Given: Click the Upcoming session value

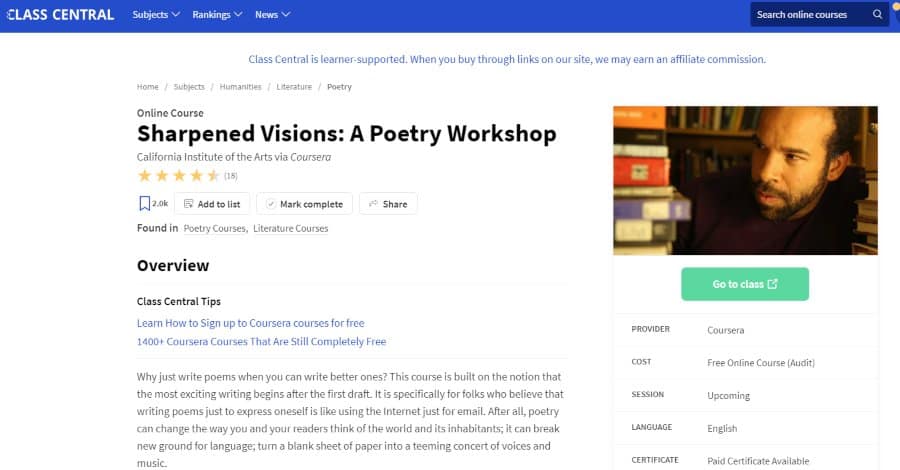Looking at the screenshot, I should coord(728,395).
